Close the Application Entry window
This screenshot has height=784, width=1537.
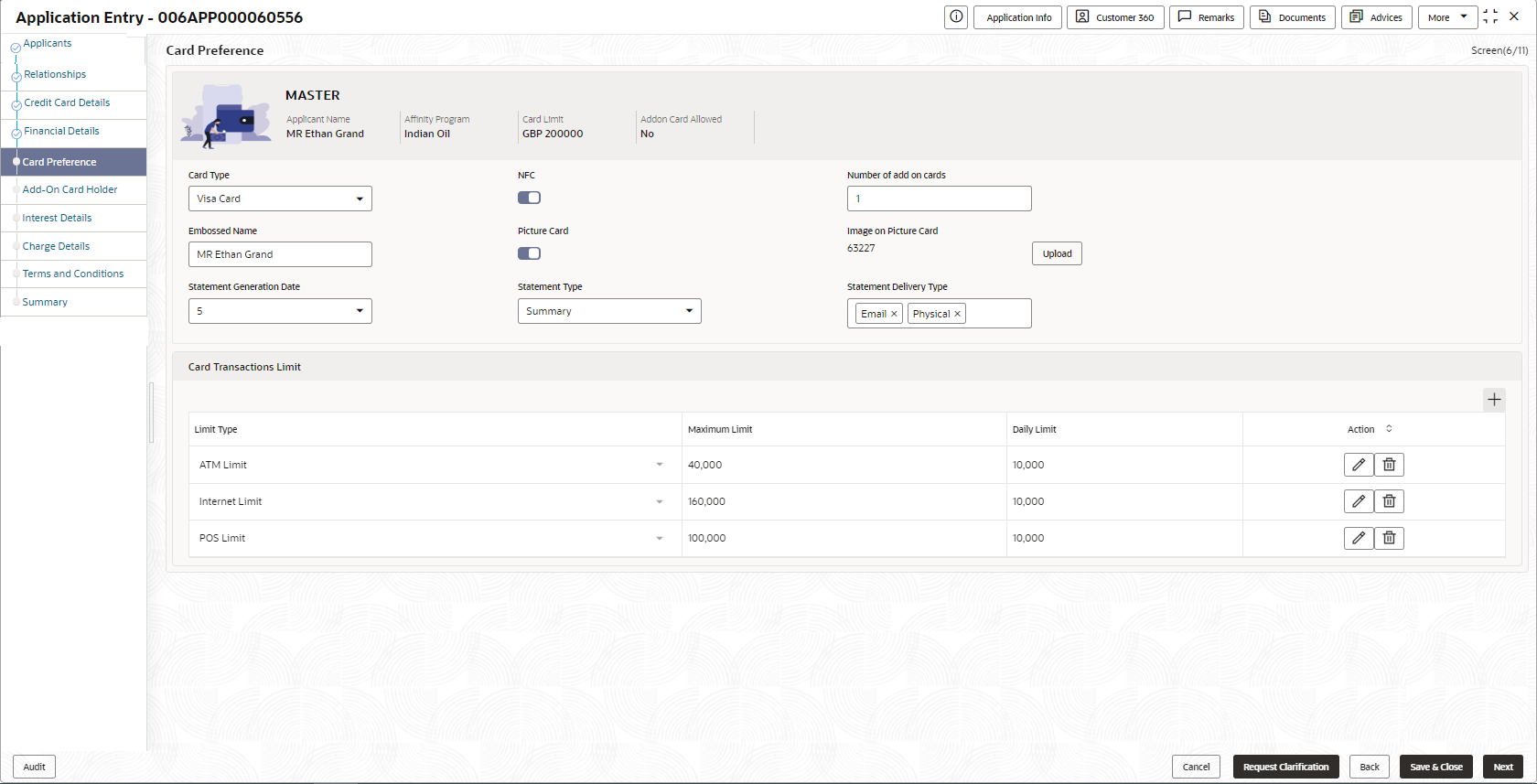[x=1514, y=16]
